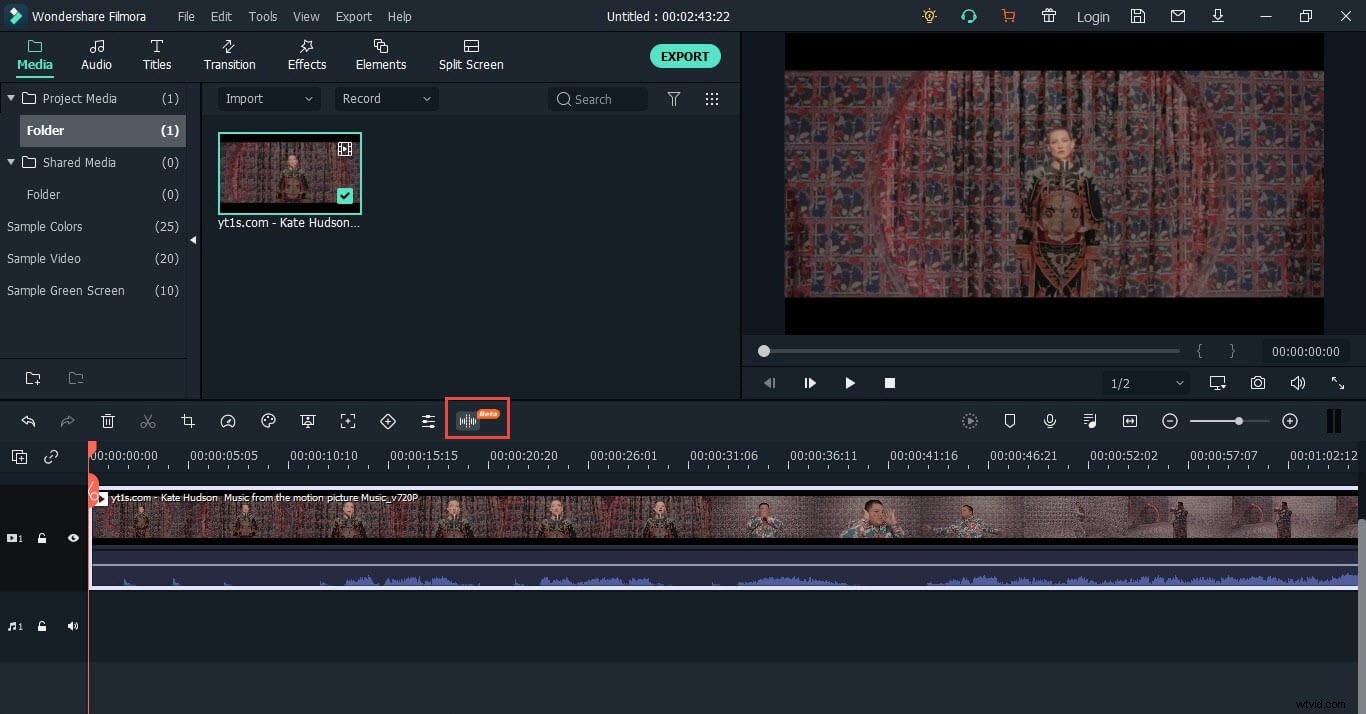Expand the playback quality 1/2 dropdown
The image size is (1366, 714).
(1146, 383)
